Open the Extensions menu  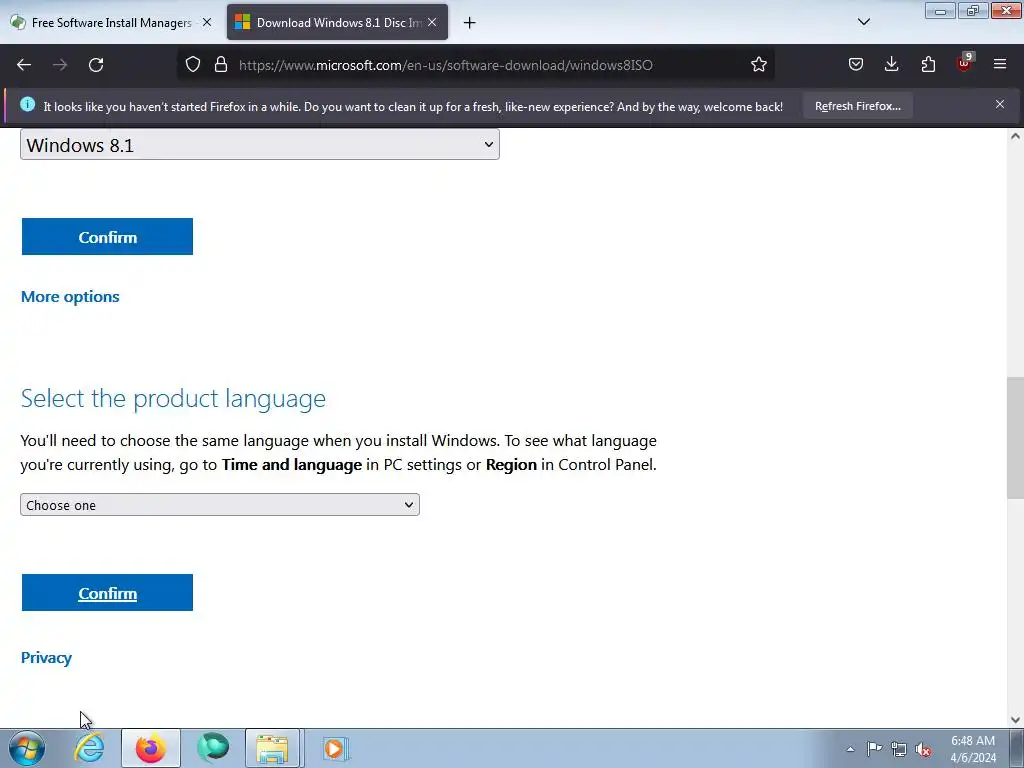pos(928,65)
